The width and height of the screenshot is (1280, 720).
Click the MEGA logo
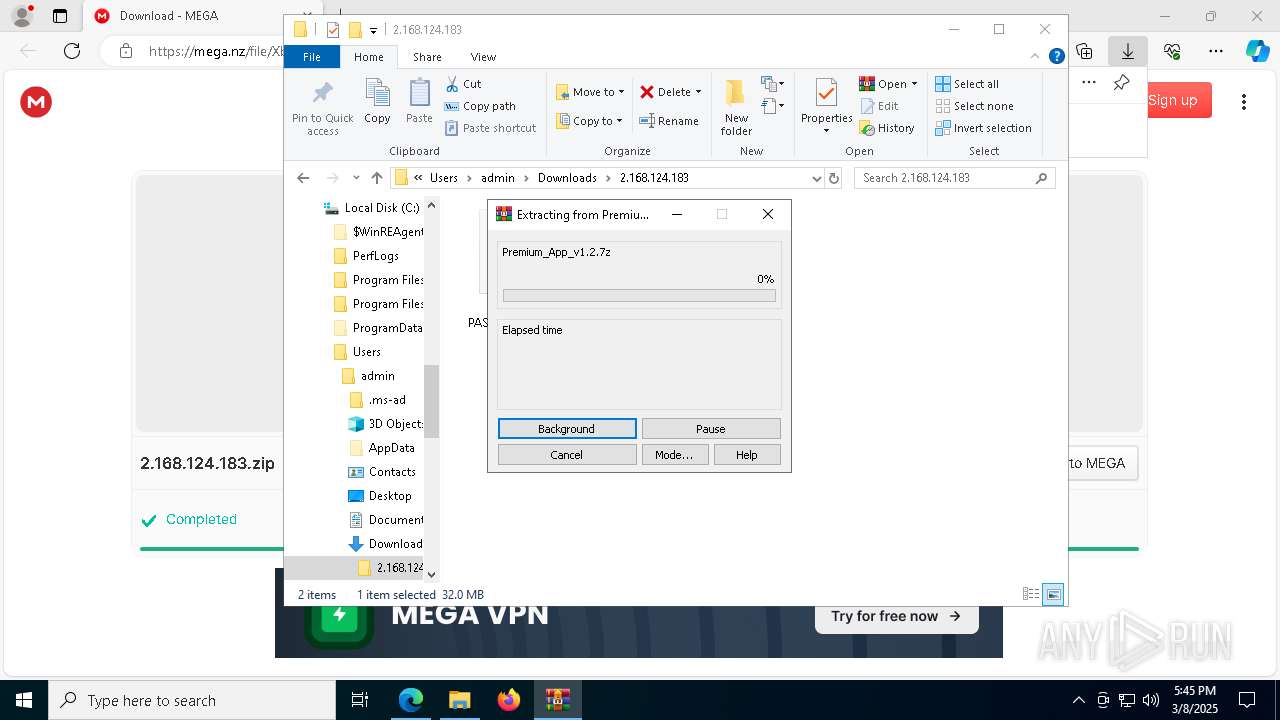[x=36, y=101]
